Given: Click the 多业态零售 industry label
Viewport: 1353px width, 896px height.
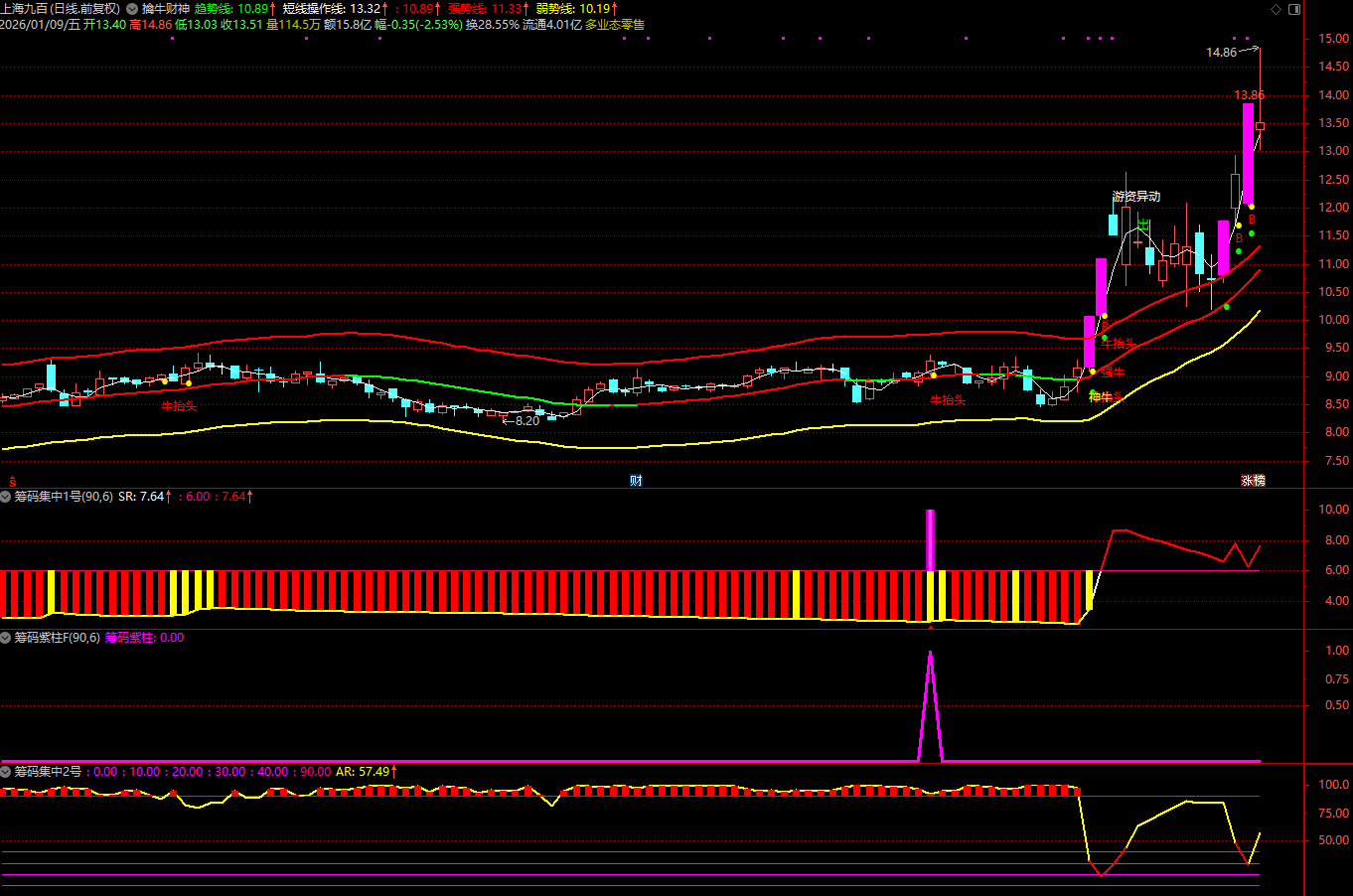Looking at the screenshot, I should 615,25.
